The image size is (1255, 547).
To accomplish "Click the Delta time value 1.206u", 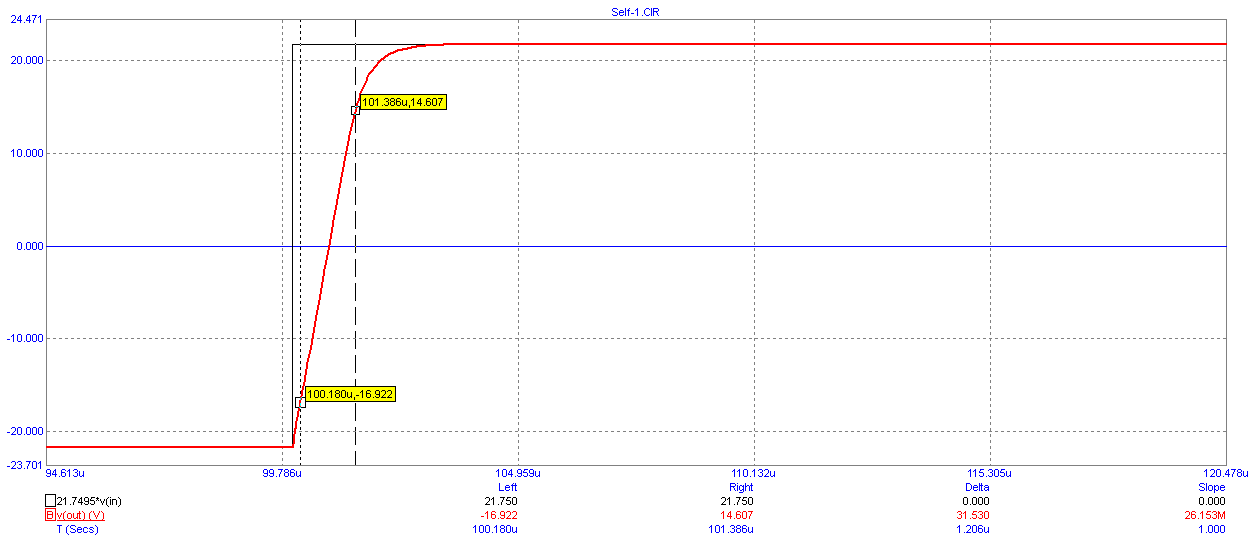I will pyautogui.click(x=973, y=529).
